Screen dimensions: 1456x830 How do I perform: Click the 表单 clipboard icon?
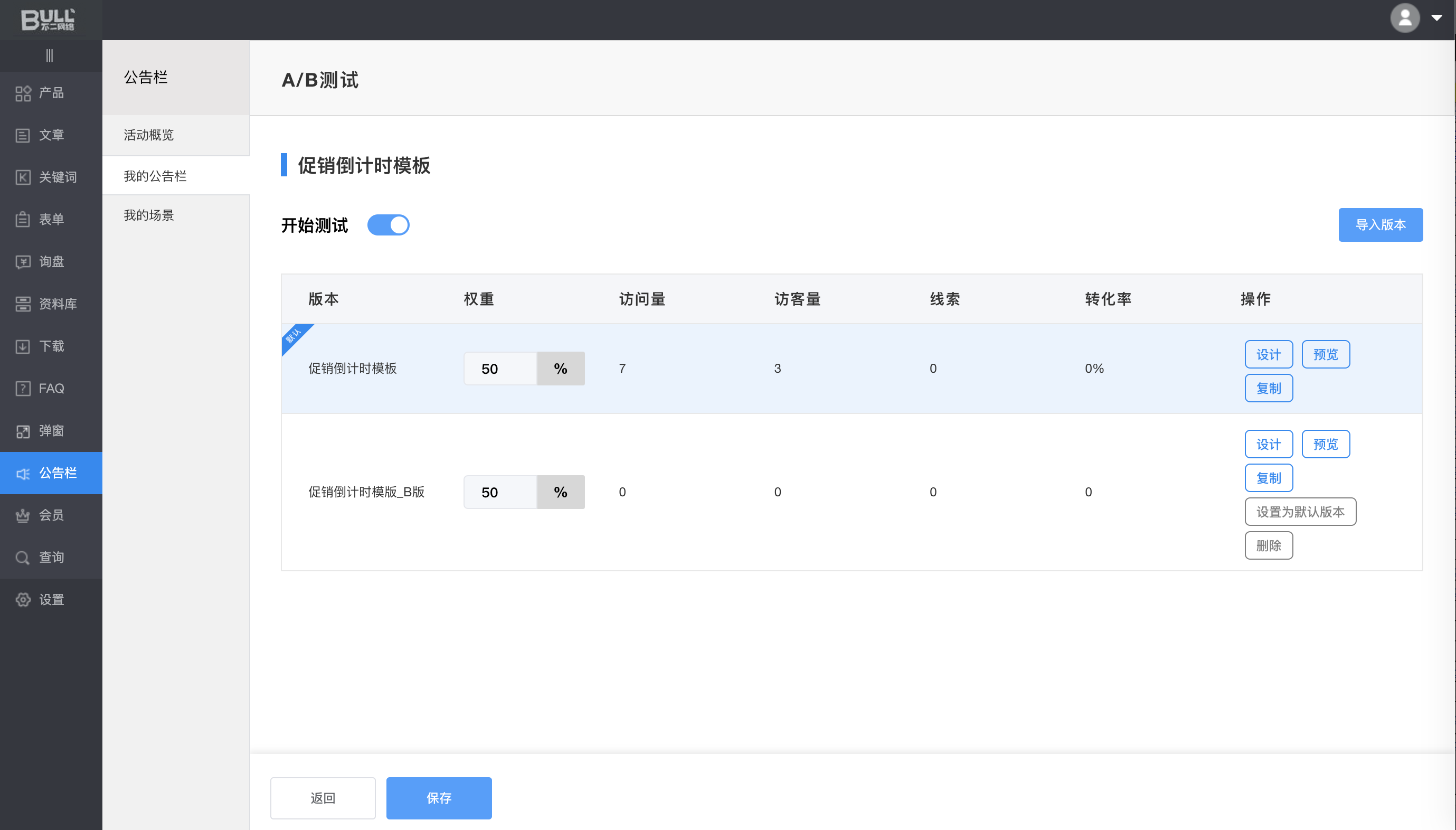pyautogui.click(x=23, y=220)
